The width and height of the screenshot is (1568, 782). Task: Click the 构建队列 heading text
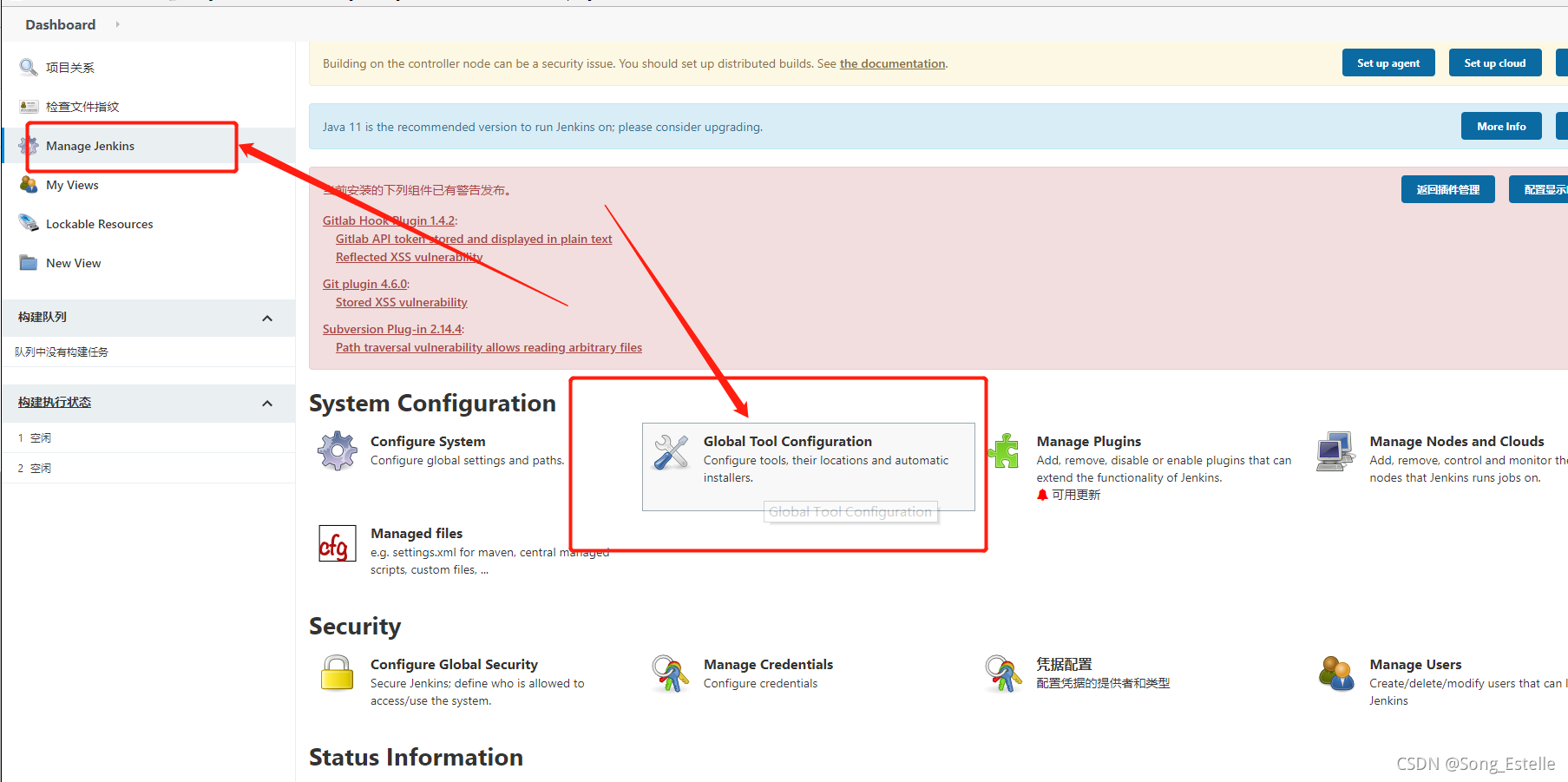(x=43, y=317)
